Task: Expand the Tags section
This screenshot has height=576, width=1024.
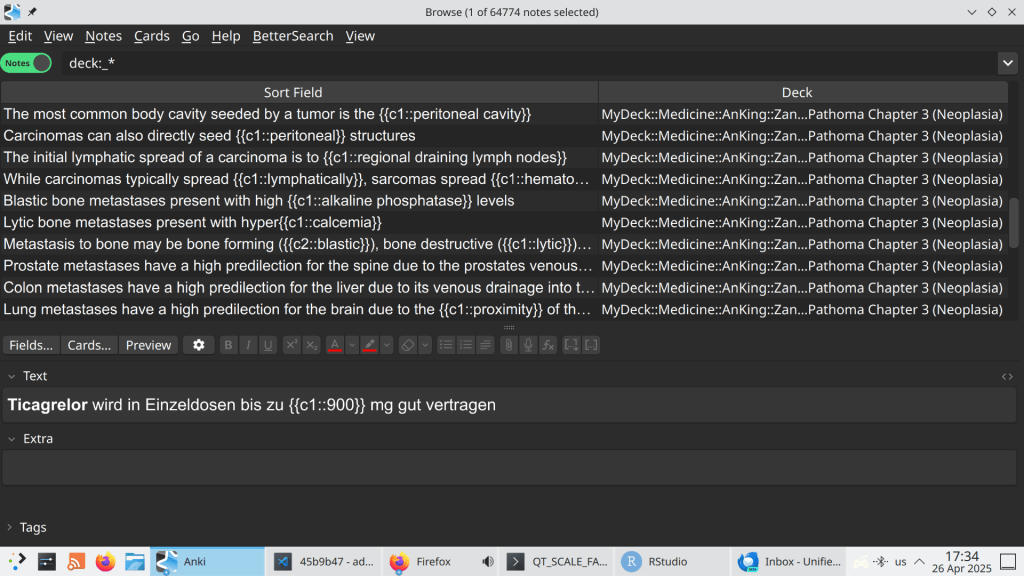Action: click(10, 527)
